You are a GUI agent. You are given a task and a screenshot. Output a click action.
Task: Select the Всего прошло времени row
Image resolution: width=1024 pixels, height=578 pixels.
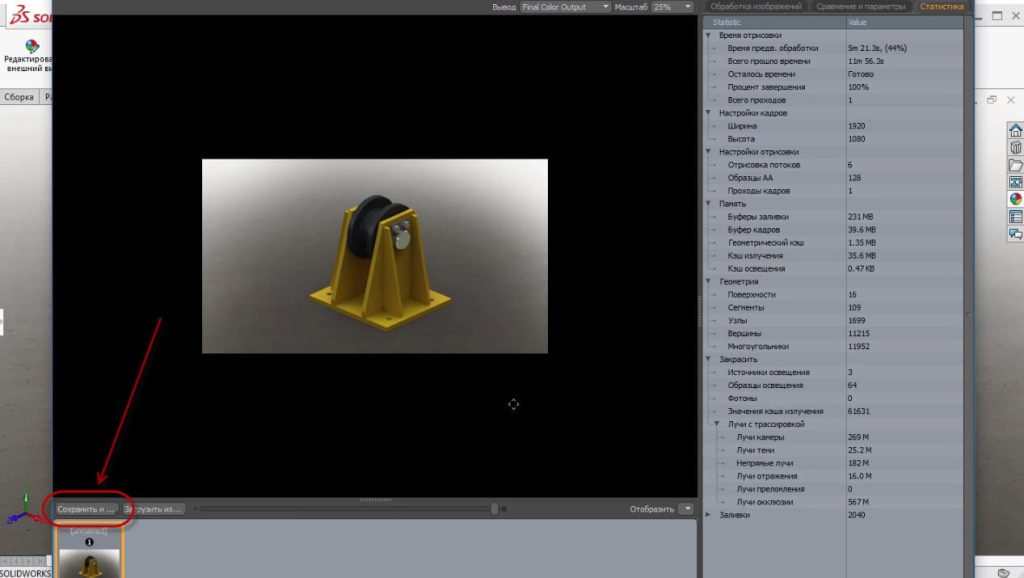tap(833, 61)
